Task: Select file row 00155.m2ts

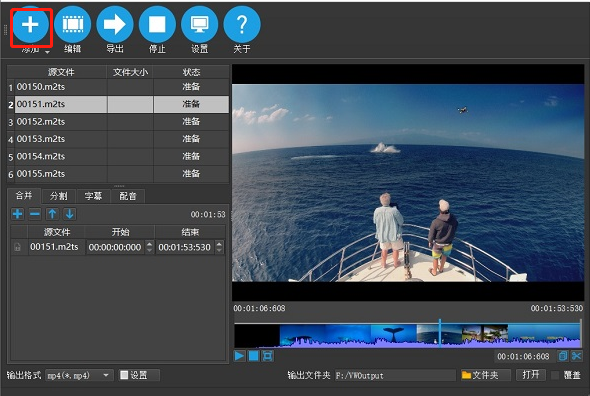Action: point(118,174)
